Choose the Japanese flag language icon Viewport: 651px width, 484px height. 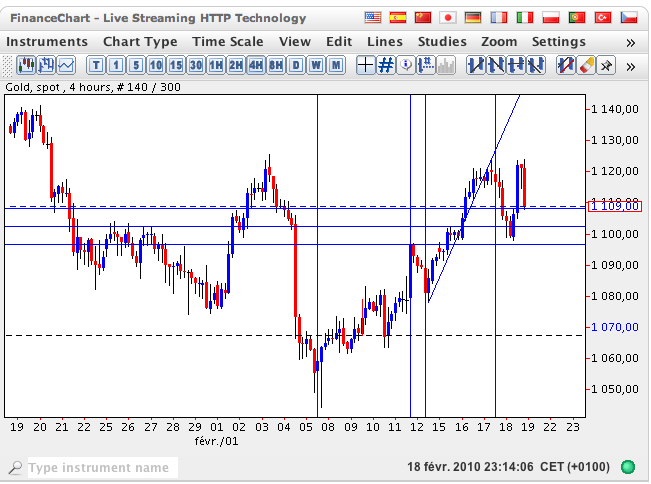coord(448,18)
